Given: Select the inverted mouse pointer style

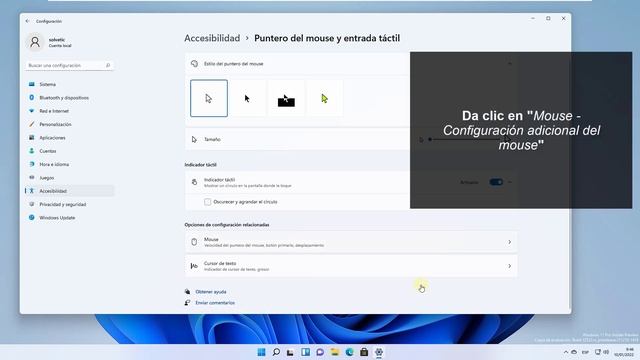Looking at the screenshot, I should coord(286,98).
